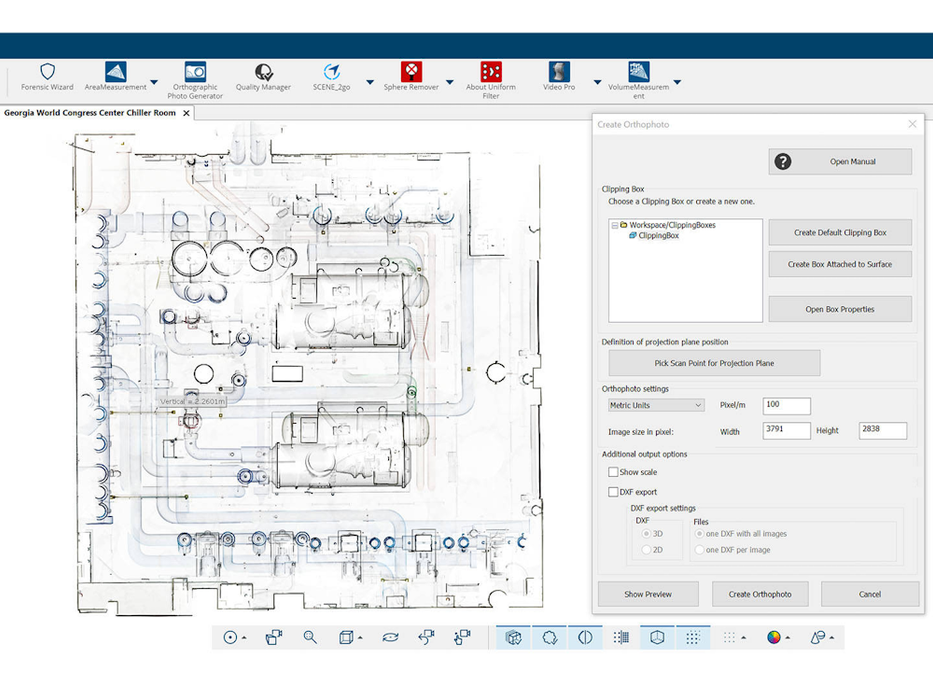Switch to Georgia World Congress Center Chiller Room tab
This screenshot has width=933, height=700.
90,113
